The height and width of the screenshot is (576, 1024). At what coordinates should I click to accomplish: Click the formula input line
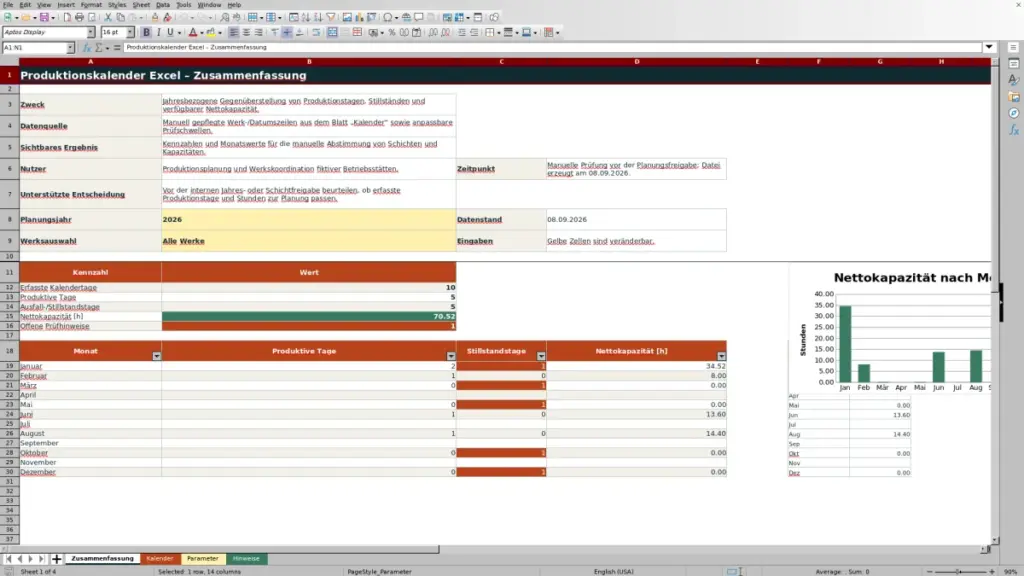pyautogui.click(x=552, y=48)
